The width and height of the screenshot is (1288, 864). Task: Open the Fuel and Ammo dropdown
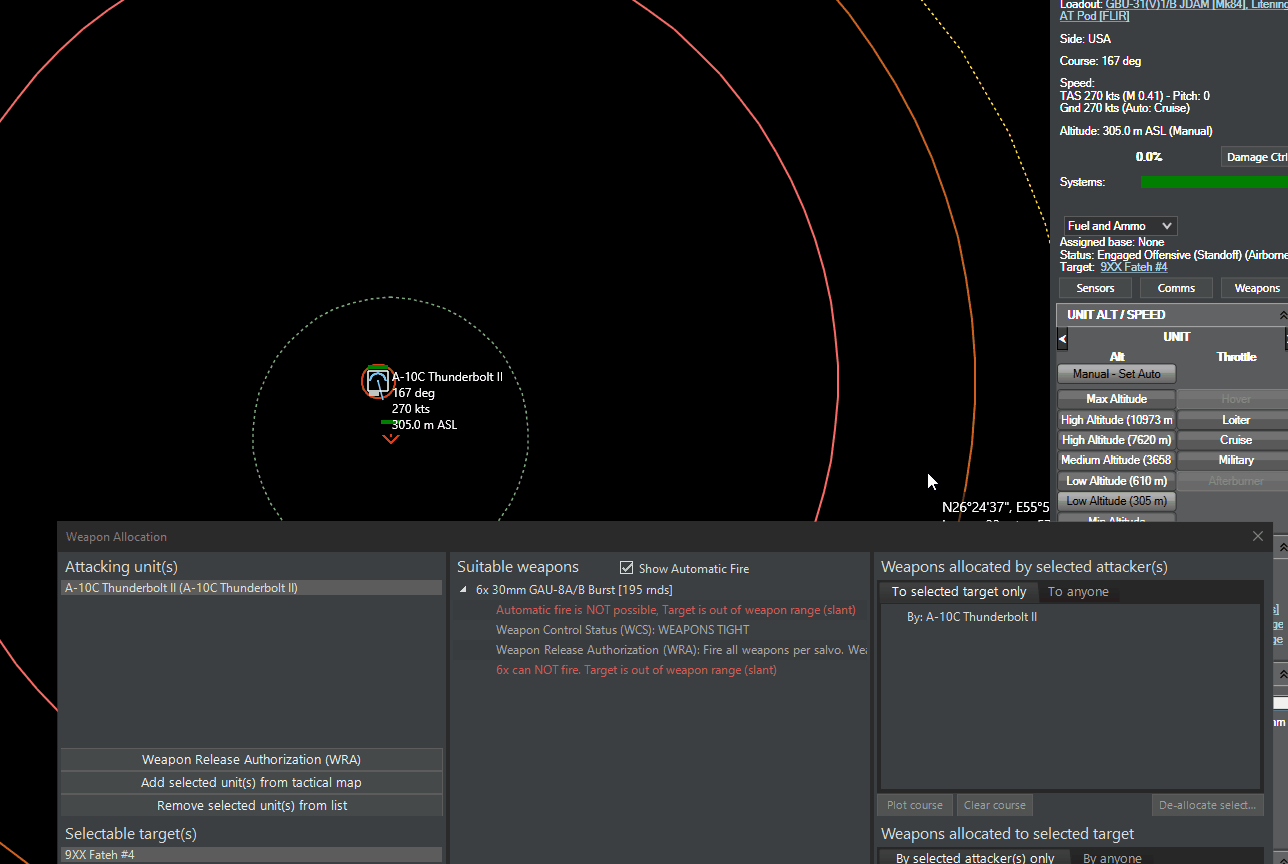(1120, 226)
